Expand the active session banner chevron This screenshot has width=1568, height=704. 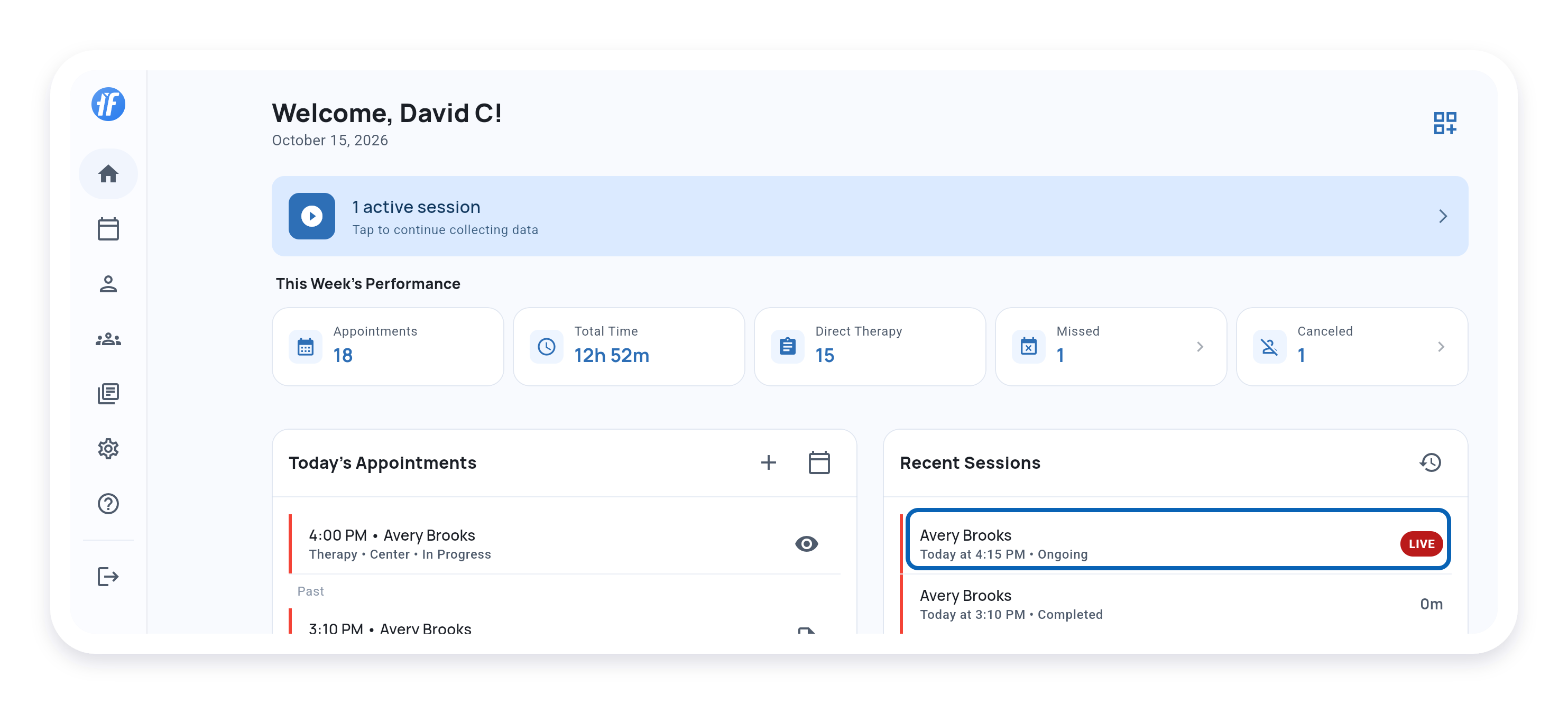pyautogui.click(x=1442, y=216)
